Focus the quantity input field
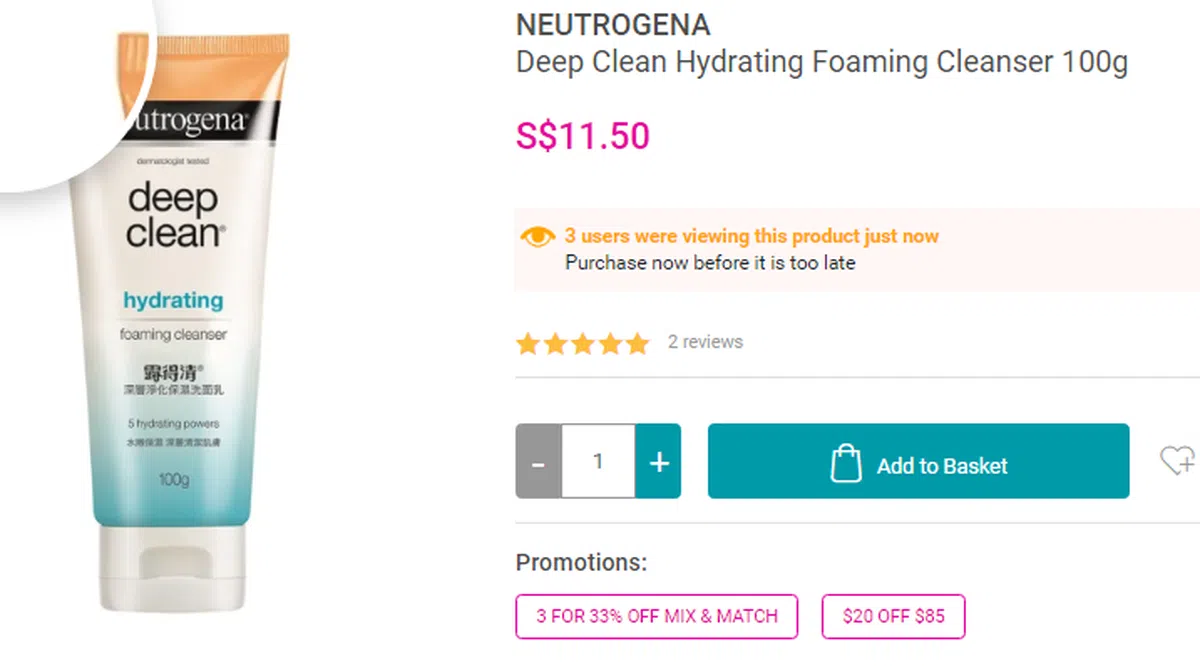 pyautogui.click(x=598, y=462)
